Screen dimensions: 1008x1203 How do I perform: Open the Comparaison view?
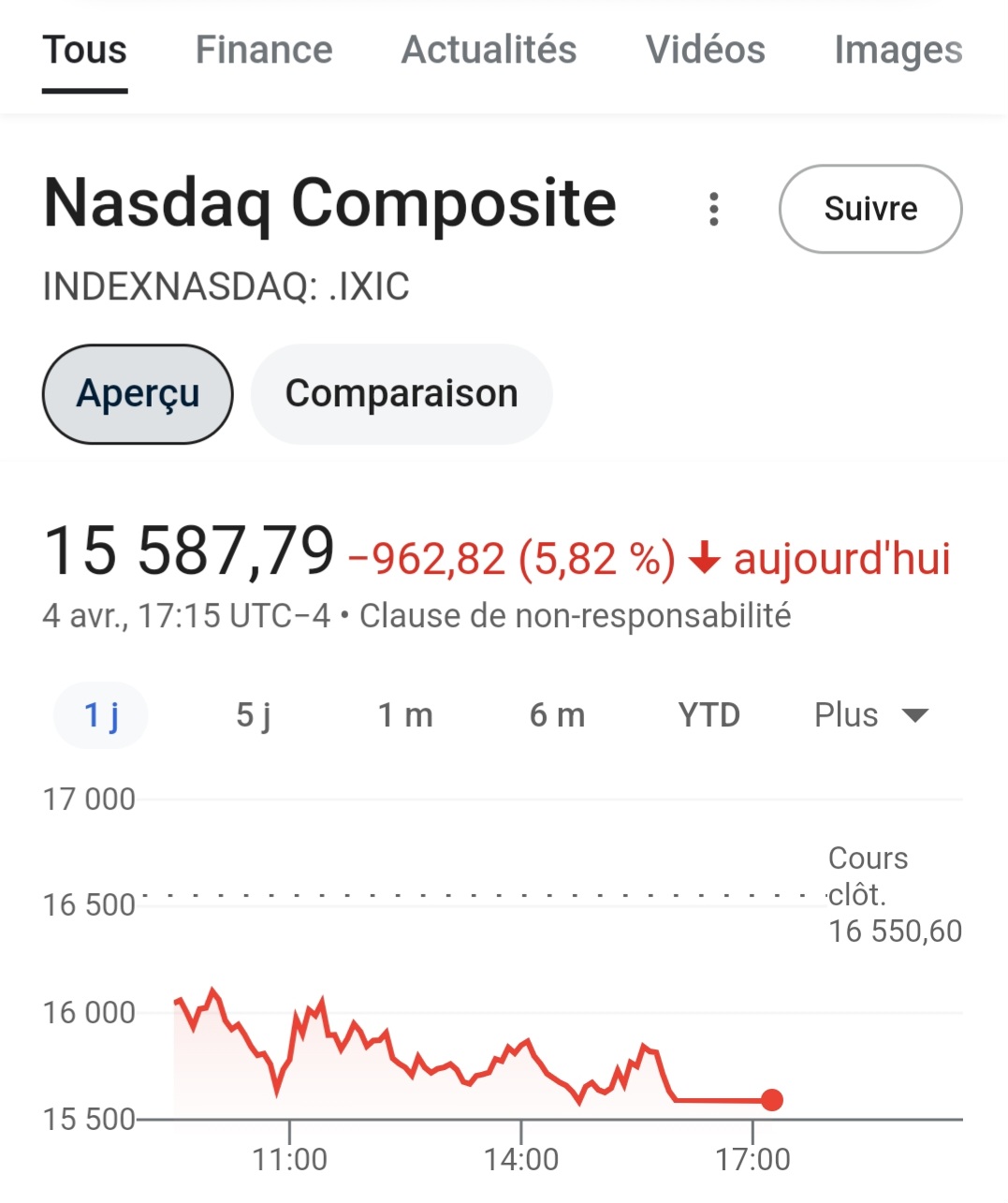402,394
